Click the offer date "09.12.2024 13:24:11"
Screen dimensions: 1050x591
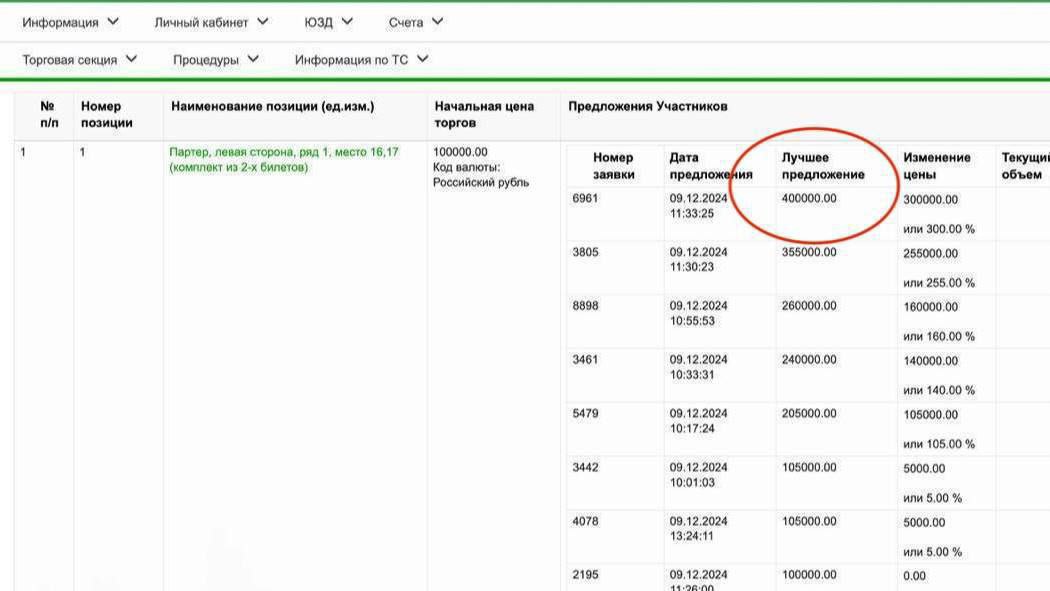click(698, 529)
